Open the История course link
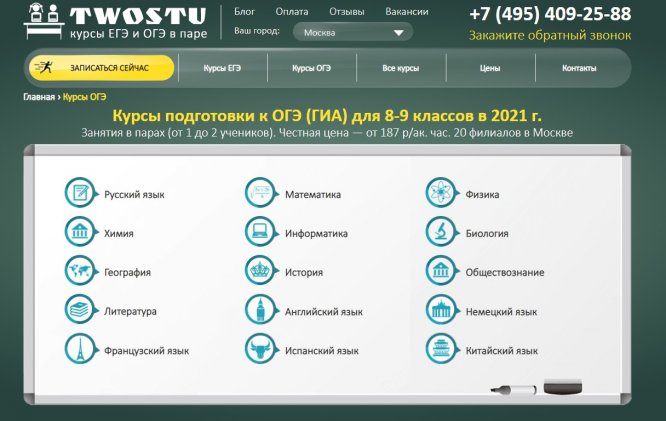This screenshot has height=421, width=666. 304,272
